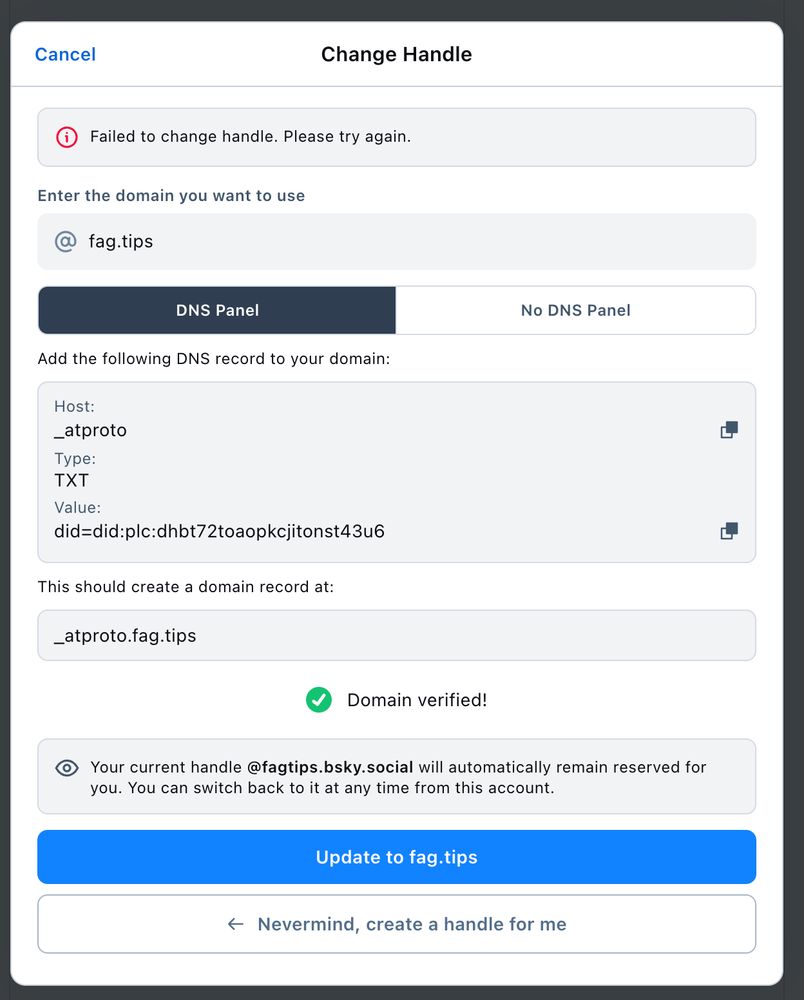The width and height of the screenshot is (804, 1000).
Task: Copy the did=did:plc TXT value
Action: (729, 531)
